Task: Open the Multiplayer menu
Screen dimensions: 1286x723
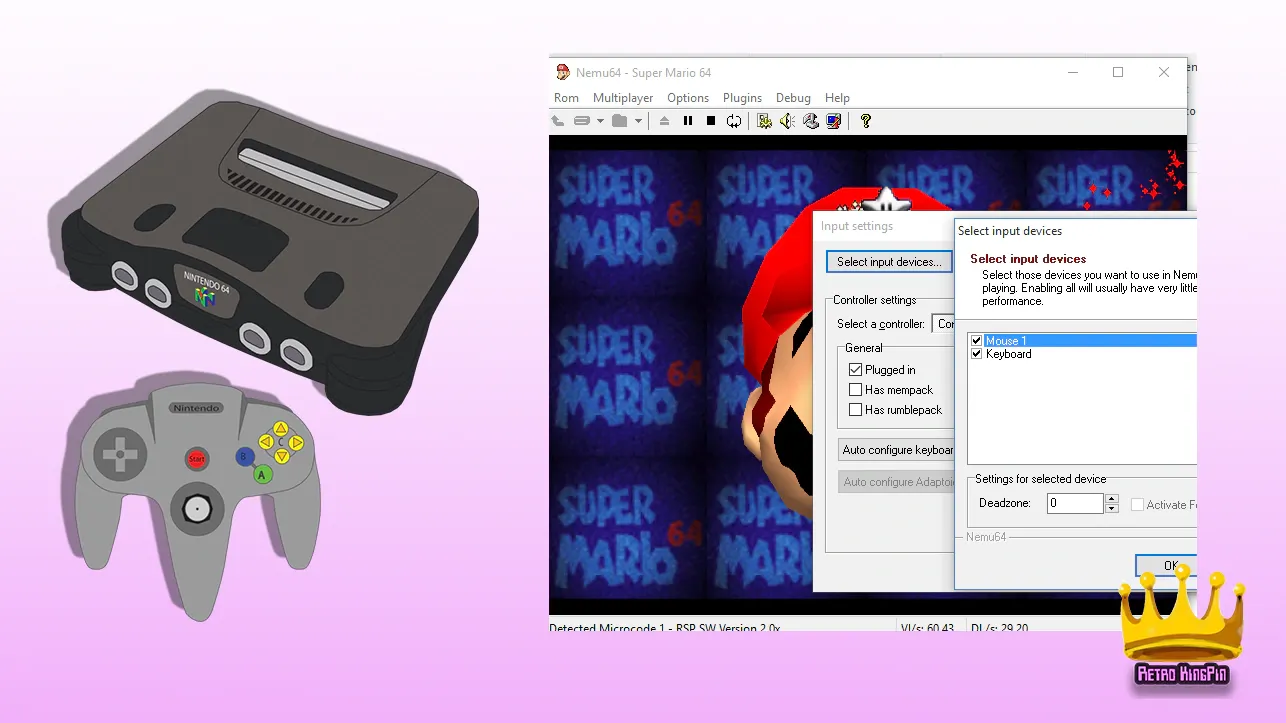Action: click(623, 98)
